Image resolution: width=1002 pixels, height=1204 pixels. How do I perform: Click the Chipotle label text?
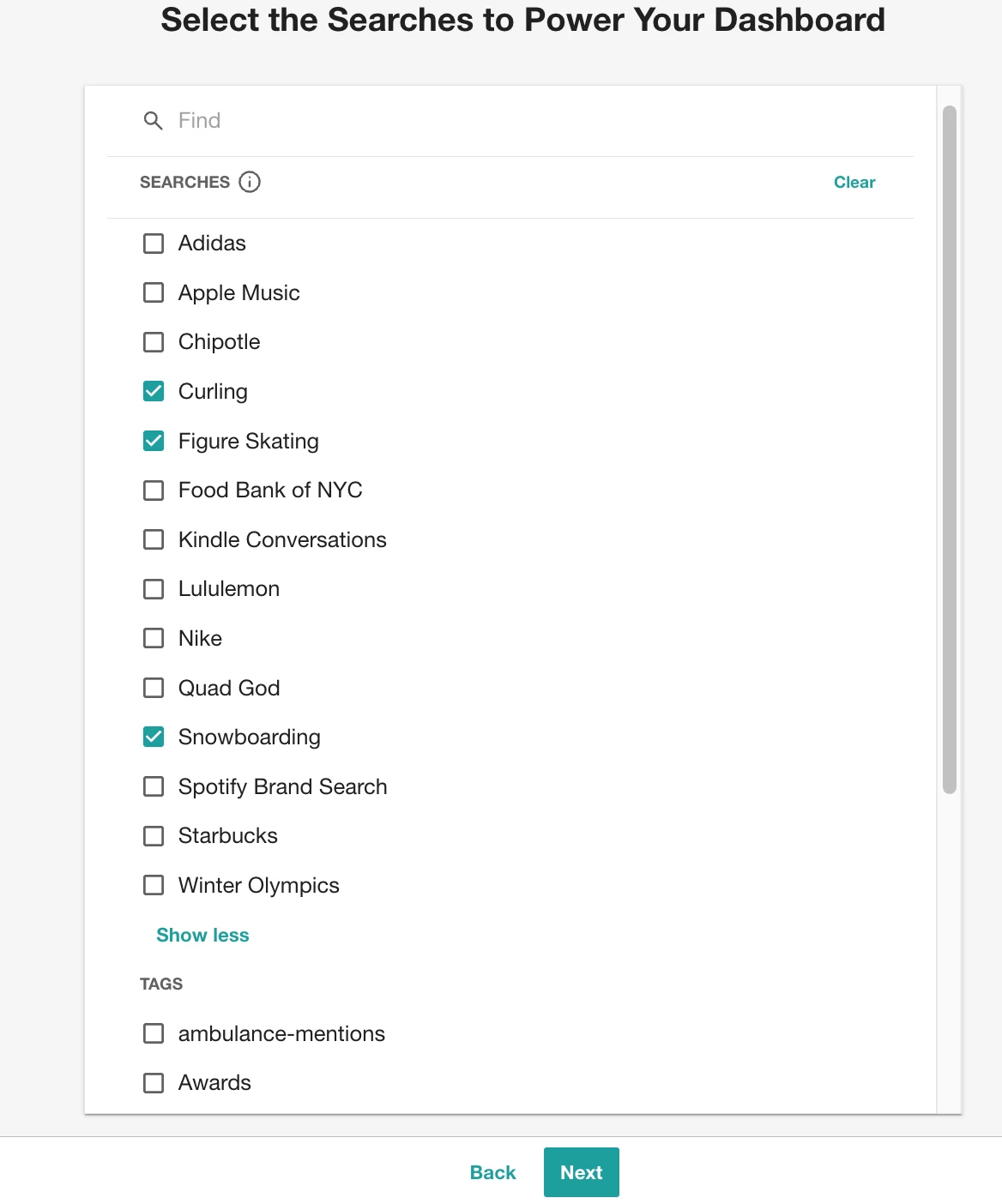(220, 342)
